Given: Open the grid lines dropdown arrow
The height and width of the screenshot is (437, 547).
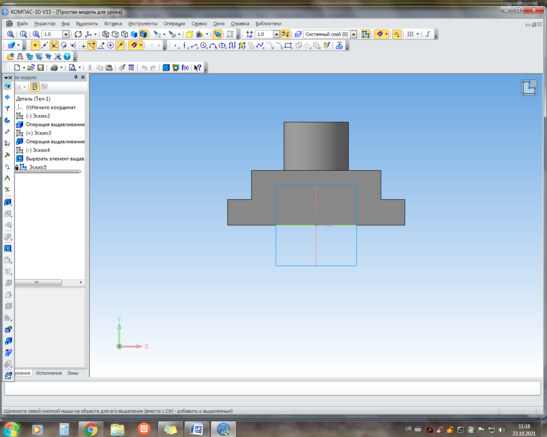Looking at the screenshot, I should [x=418, y=34].
